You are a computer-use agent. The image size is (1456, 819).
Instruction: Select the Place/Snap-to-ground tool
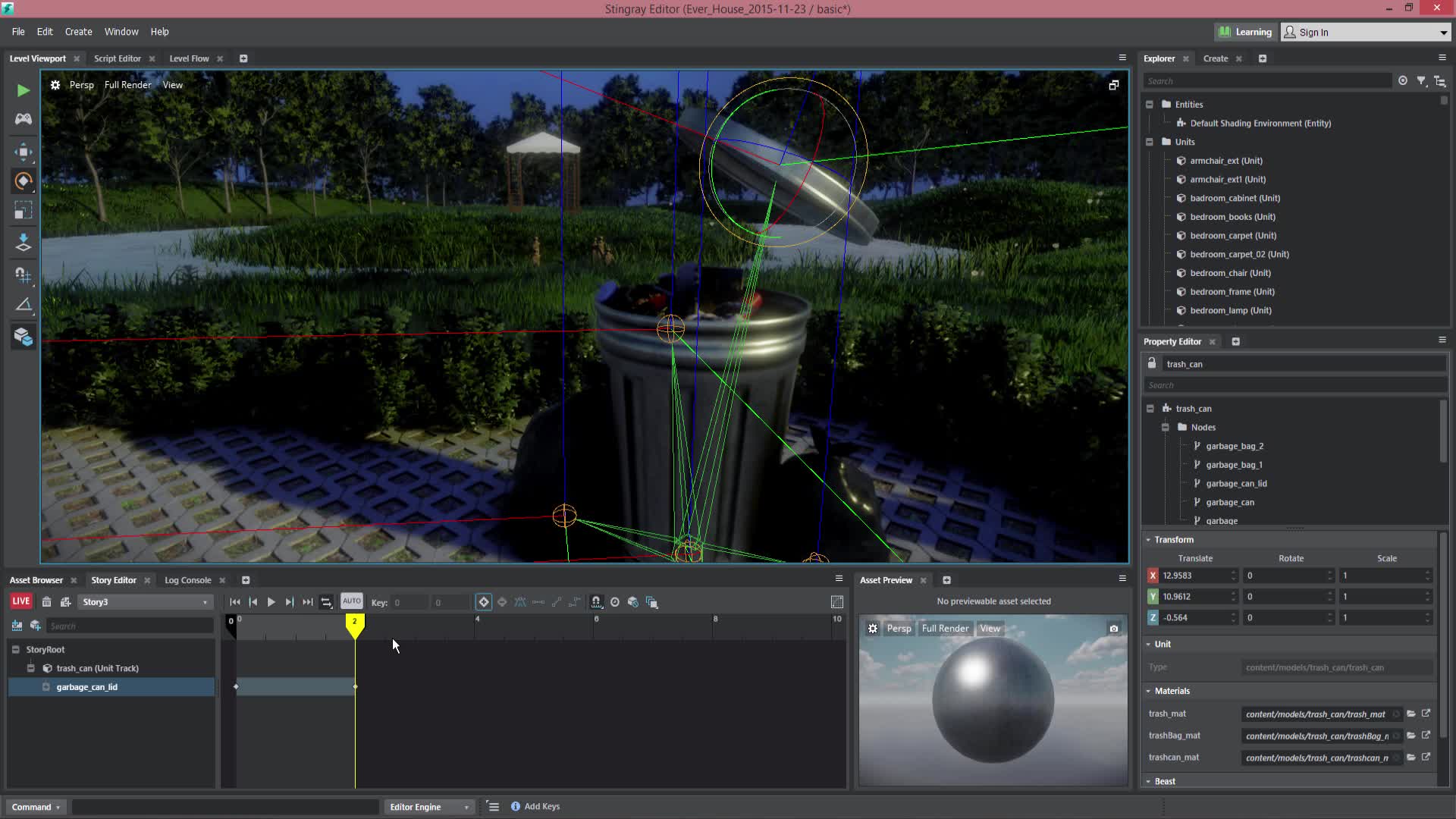(23, 243)
